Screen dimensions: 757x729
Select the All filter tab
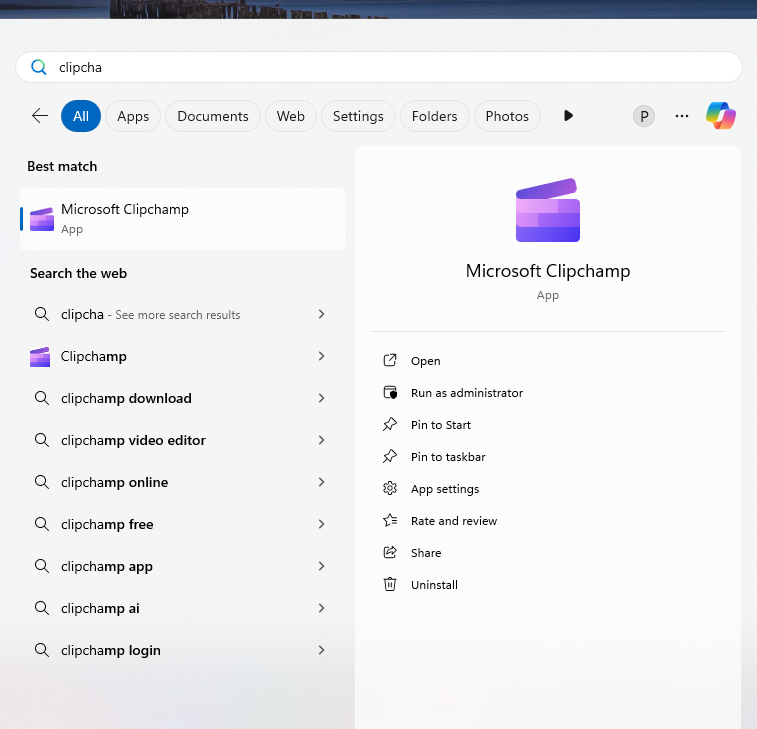click(x=81, y=116)
